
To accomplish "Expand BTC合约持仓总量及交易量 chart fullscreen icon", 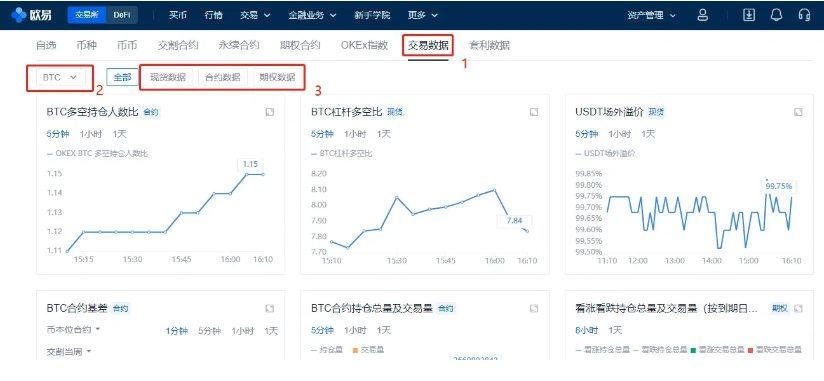I will pyautogui.click(x=533, y=308).
